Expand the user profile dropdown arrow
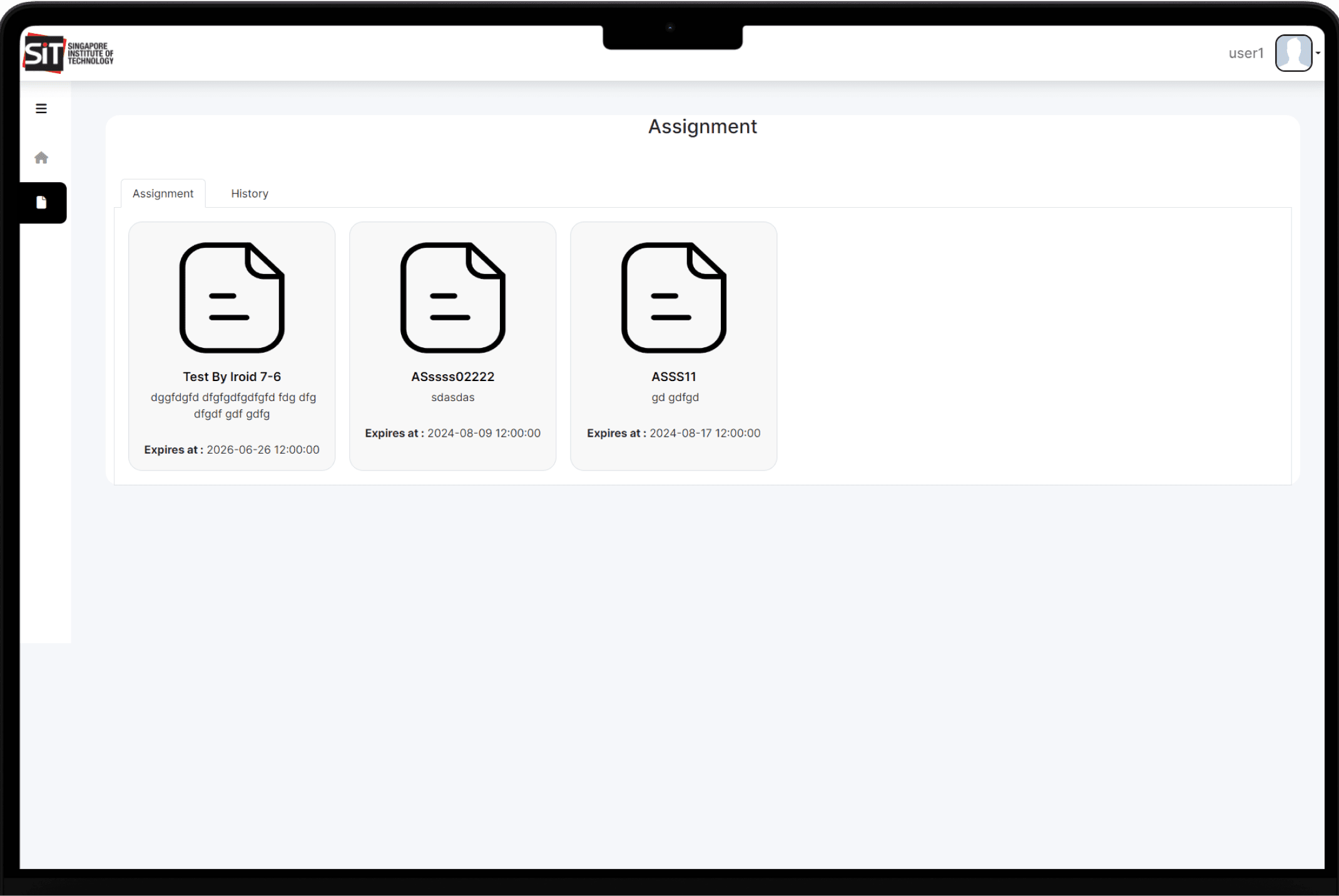Image resolution: width=1339 pixels, height=896 pixels. tap(1318, 53)
